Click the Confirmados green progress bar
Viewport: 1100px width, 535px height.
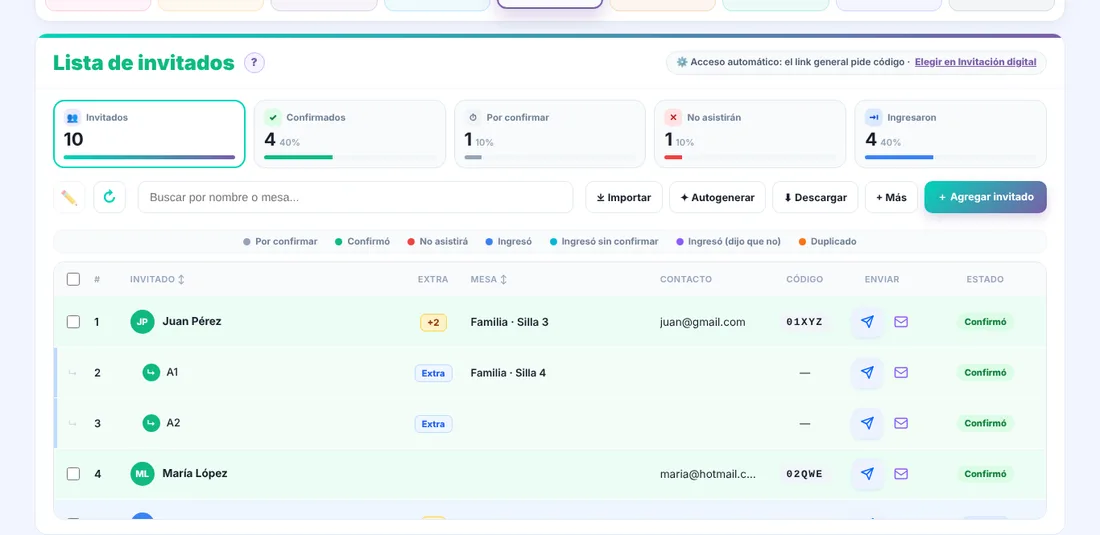pos(298,157)
